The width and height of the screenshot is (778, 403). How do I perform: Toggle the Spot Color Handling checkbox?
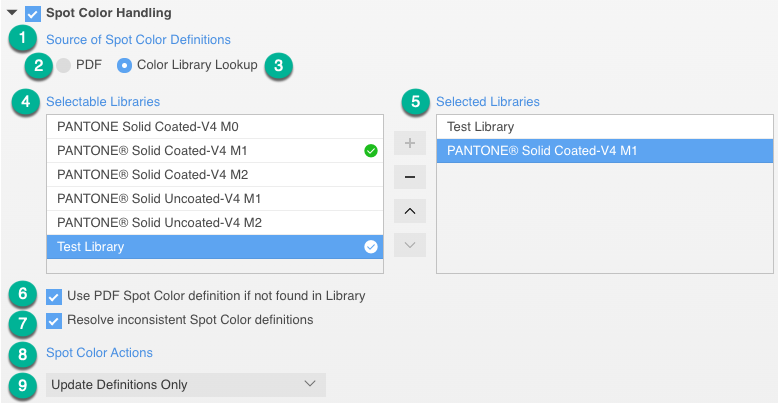tap(33, 14)
